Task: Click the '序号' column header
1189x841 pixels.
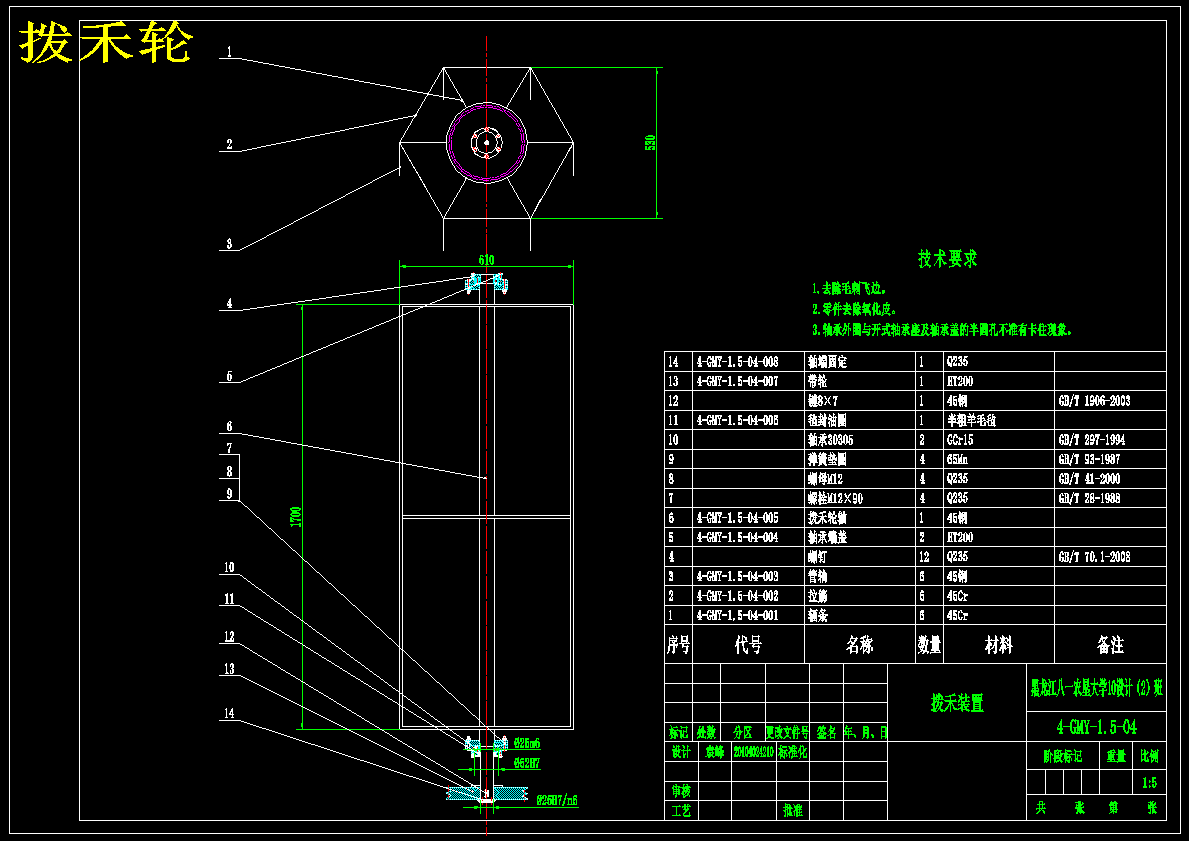Action: (679, 645)
